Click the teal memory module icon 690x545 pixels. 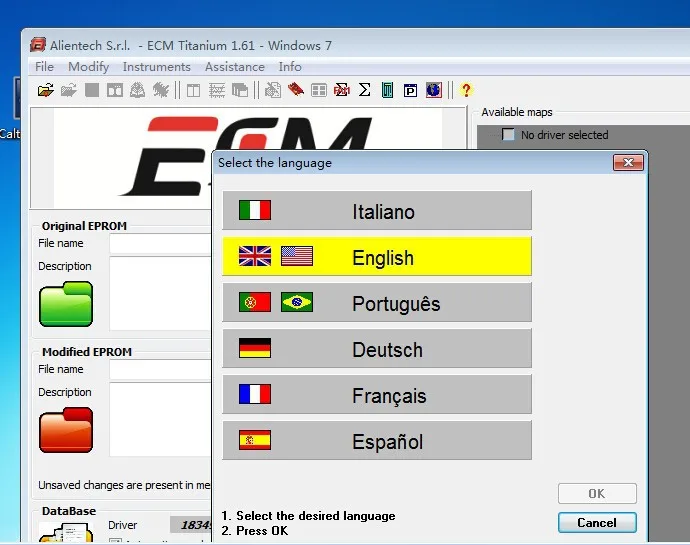(387, 90)
